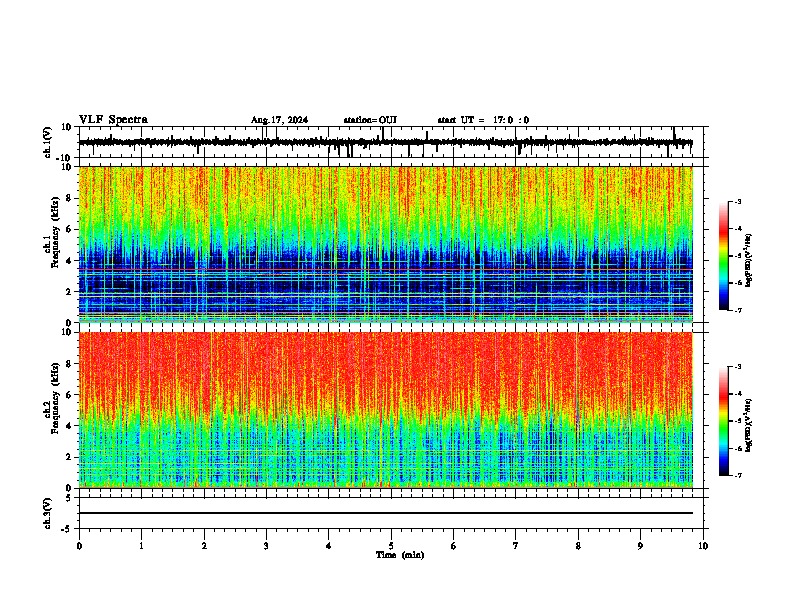Click the "2" kHz tick on ch.2 spectrogram
The image size is (792, 612).
tap(70, 457)
